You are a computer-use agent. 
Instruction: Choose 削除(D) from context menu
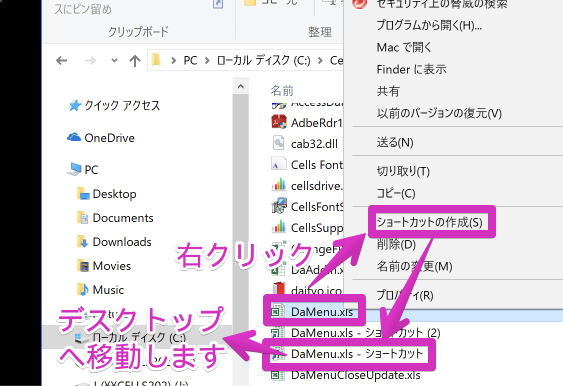point(396,244)
